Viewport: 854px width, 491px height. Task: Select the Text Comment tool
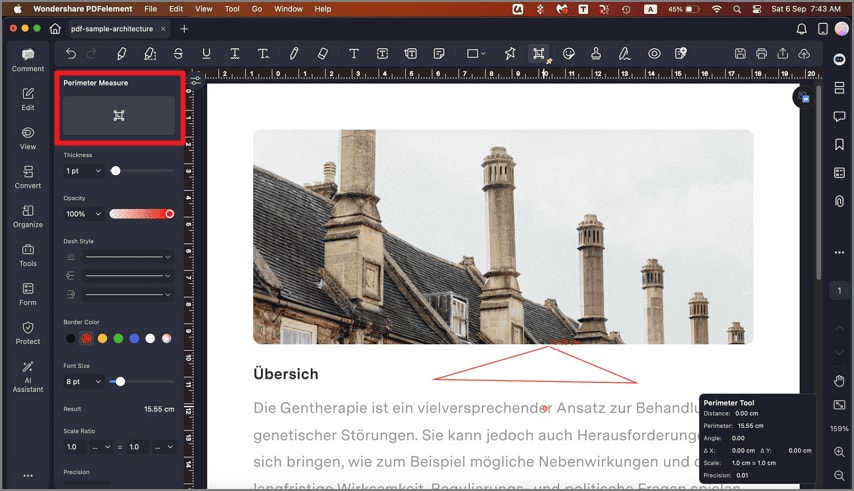click(353, 53)
